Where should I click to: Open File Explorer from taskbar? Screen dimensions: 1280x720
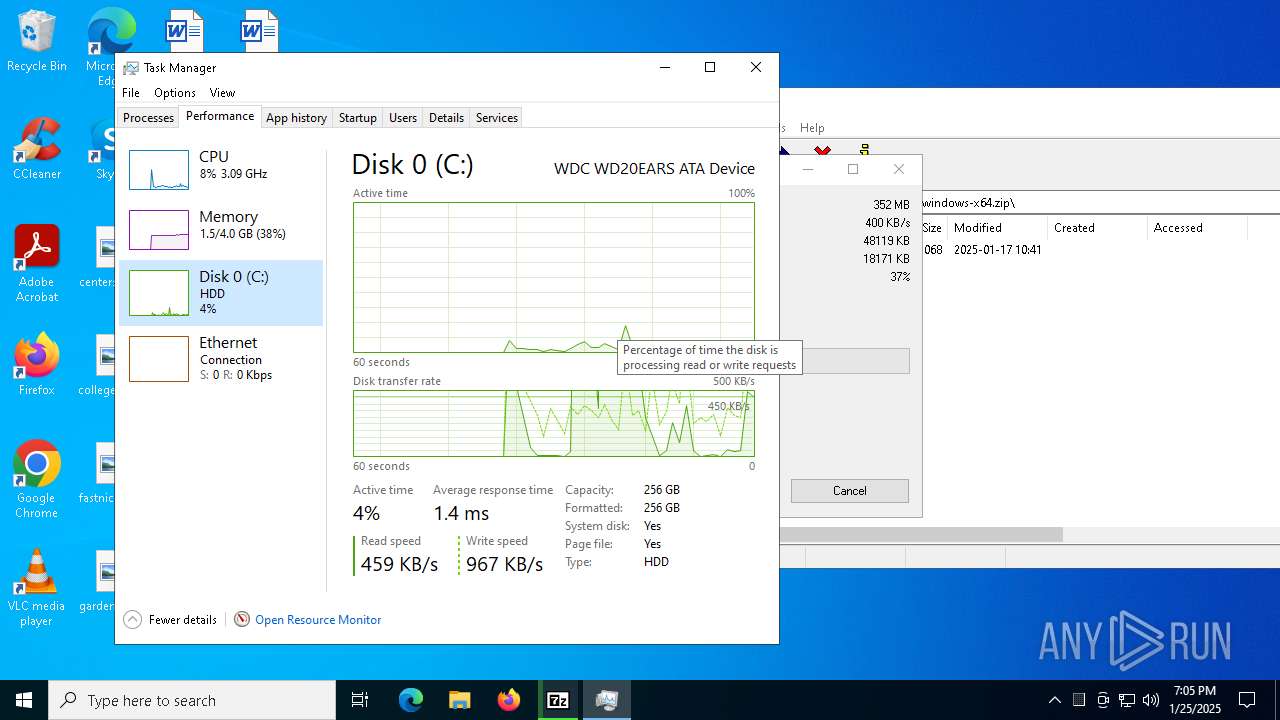coord(459,700)
